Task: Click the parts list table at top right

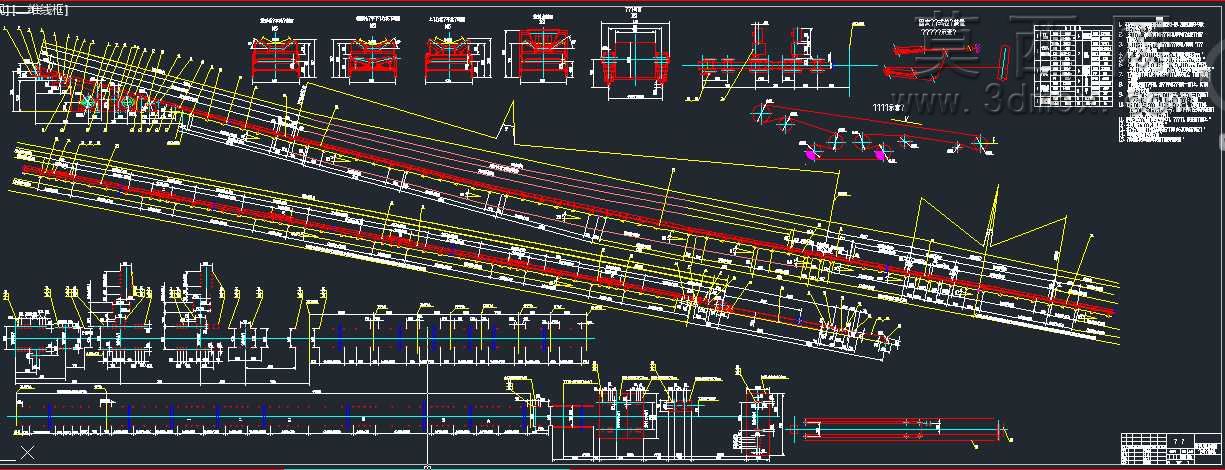Action: tap(1077, 62)
